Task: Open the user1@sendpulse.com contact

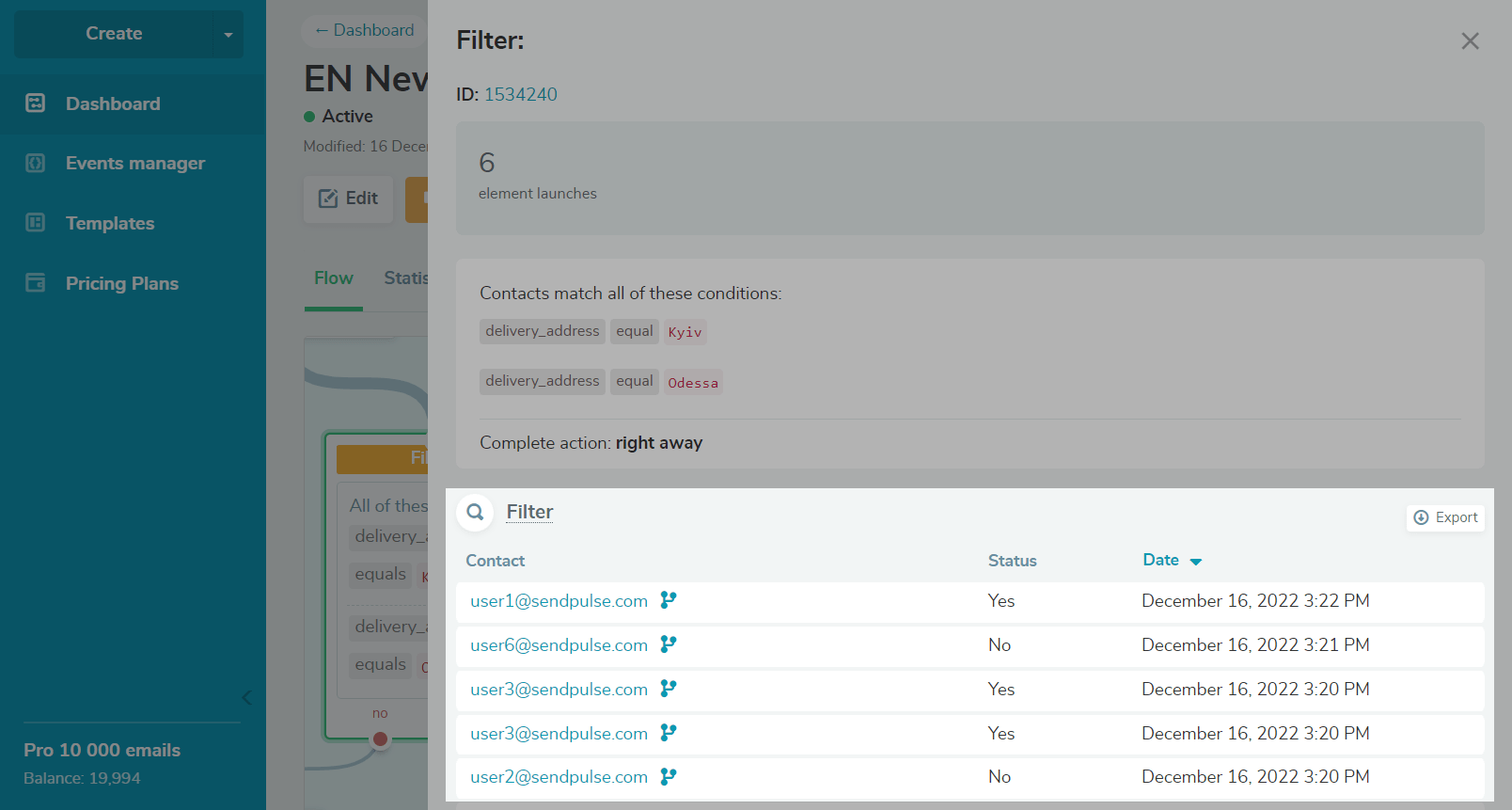Action: 559,601
